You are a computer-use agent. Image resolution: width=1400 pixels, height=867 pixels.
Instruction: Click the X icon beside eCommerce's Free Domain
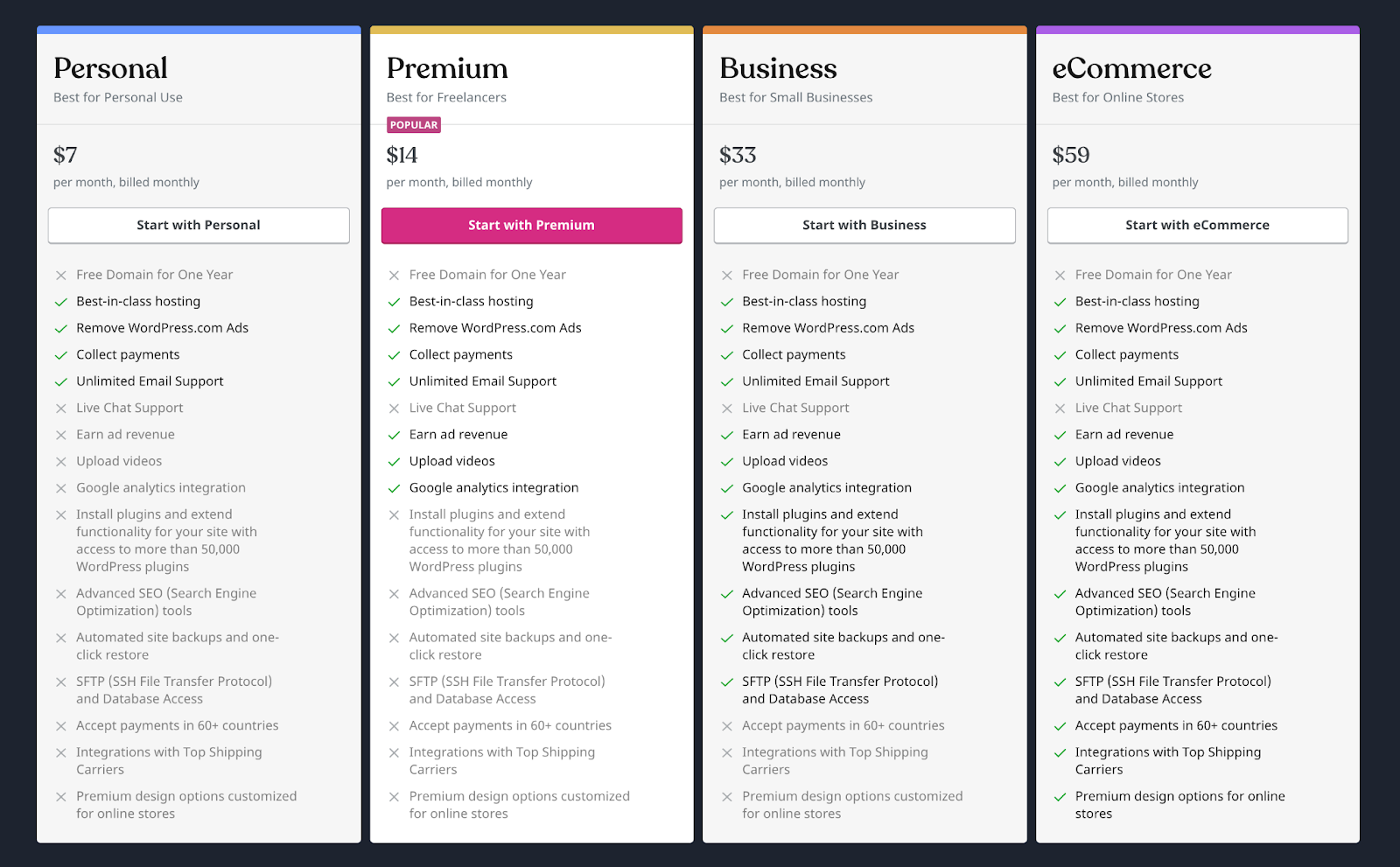click(1060, 276)
